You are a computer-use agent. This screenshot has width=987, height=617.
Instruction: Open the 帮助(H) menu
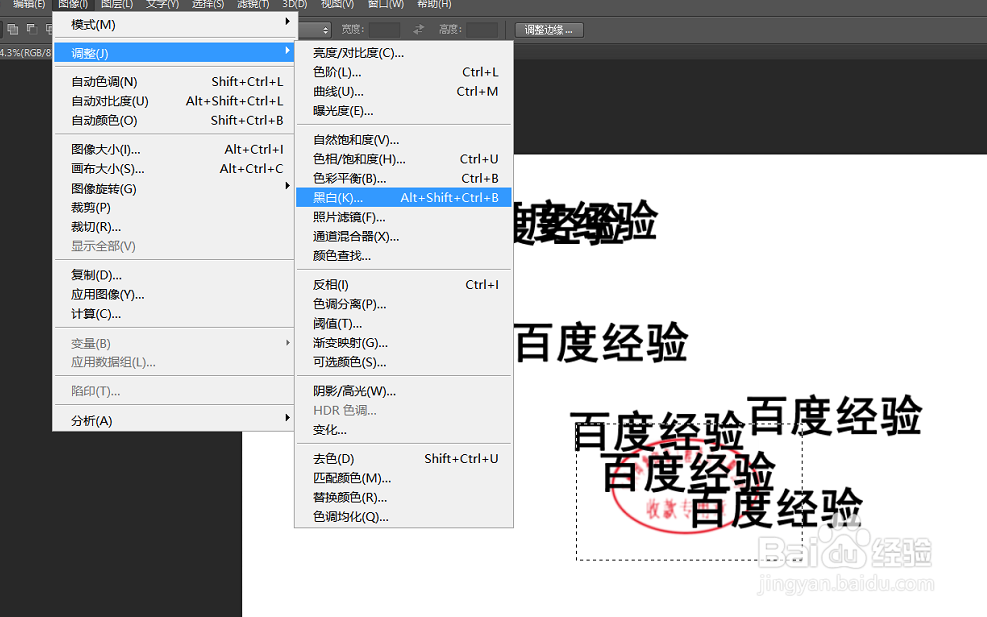pos(434,4)
